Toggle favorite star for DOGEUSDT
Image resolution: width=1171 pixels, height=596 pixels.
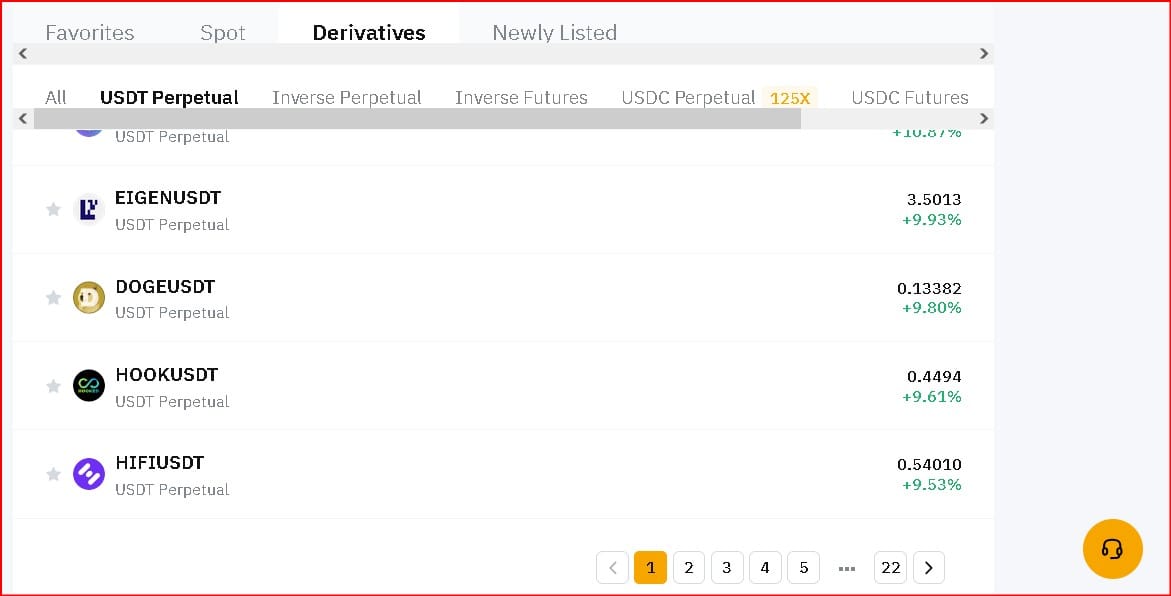[53, 298]
